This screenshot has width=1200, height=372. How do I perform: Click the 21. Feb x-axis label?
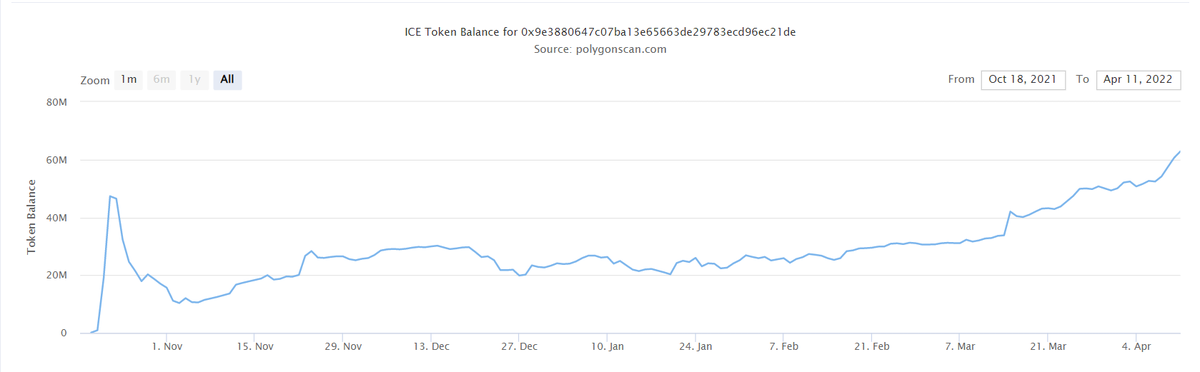pyautogui.click(x=871, y=346)
